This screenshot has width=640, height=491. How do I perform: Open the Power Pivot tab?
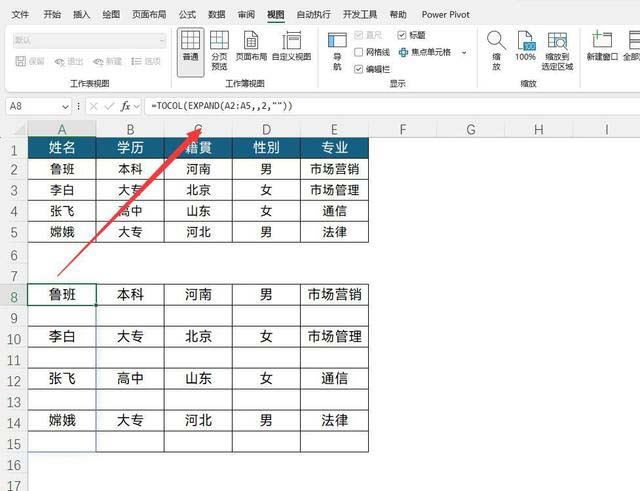448,15
